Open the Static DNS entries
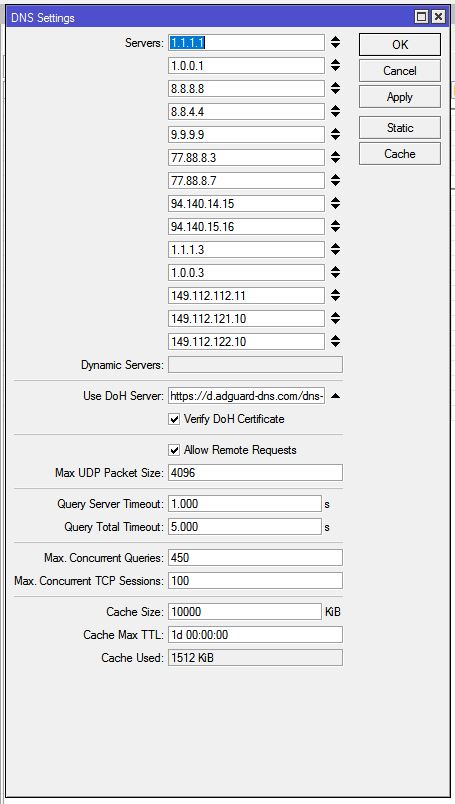 (400, 128)
